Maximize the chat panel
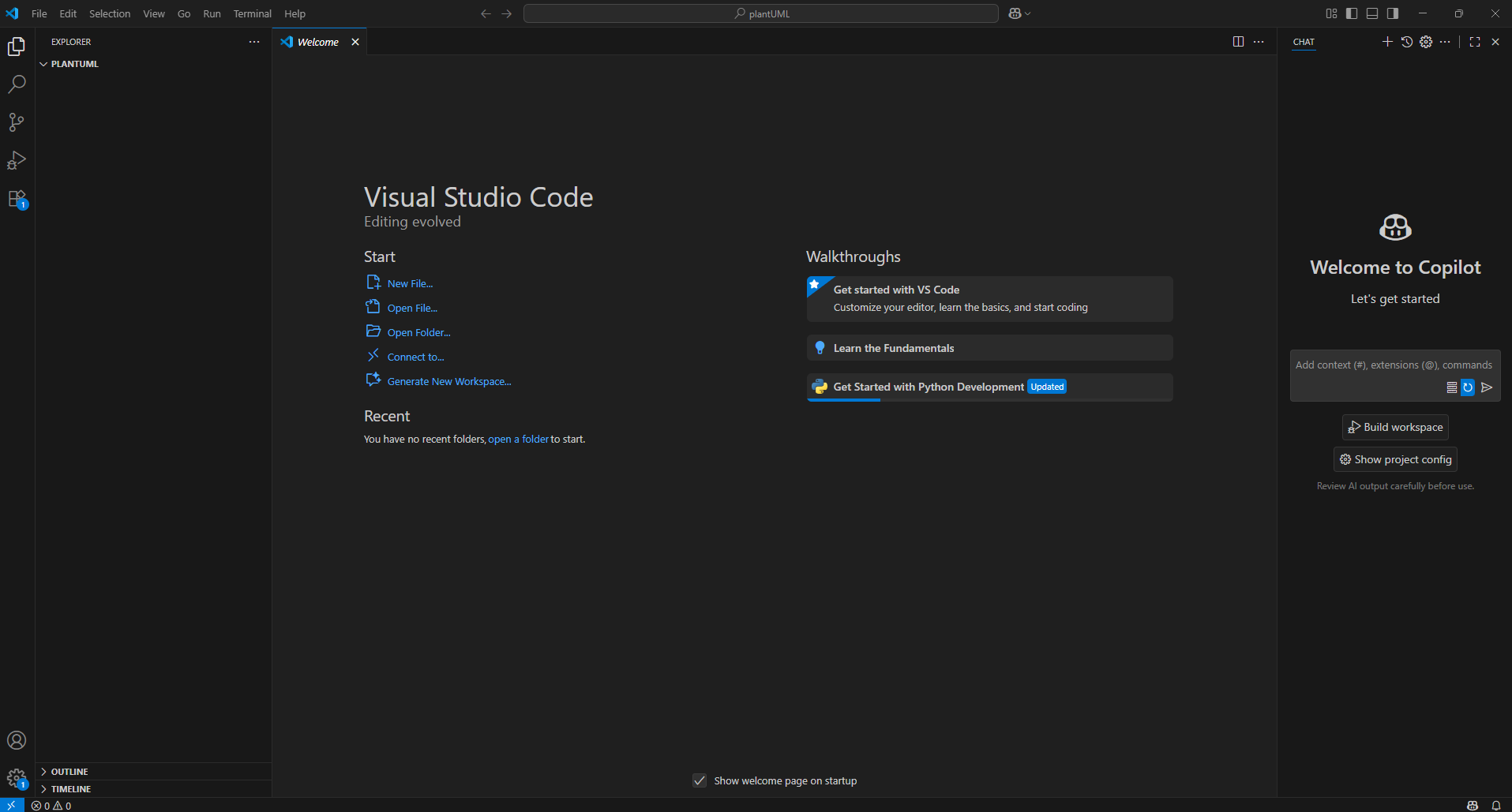1512x812 pixels. pos(1475,42)
